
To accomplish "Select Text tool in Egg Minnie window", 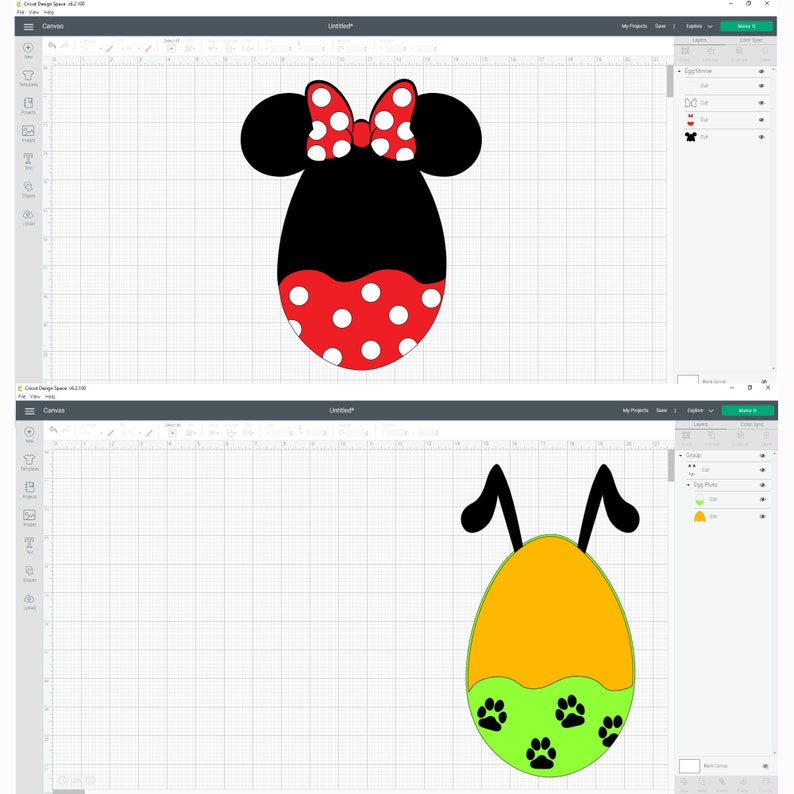I will 28,161.
